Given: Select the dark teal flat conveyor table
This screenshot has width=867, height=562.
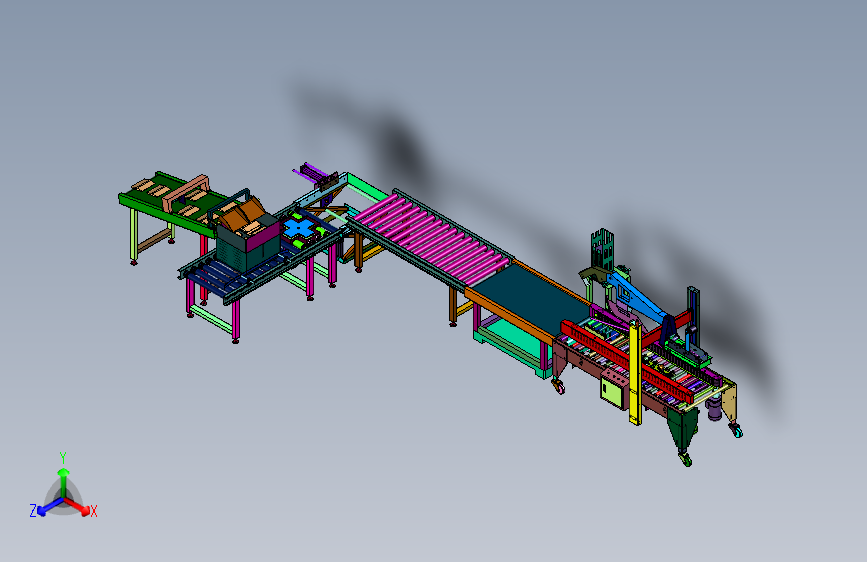Looking at the screenshot, I should [530, 299].
